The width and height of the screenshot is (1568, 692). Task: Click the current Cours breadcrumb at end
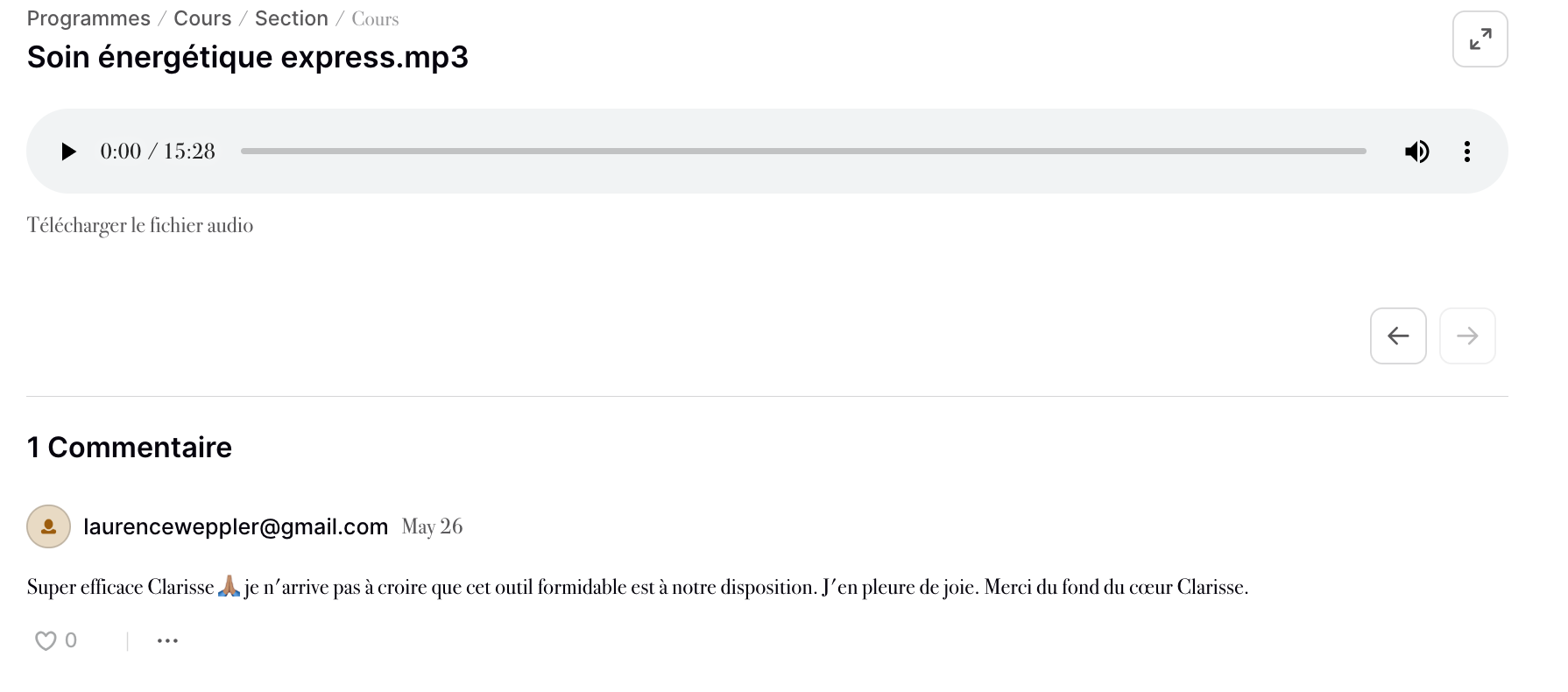(375, 19)
